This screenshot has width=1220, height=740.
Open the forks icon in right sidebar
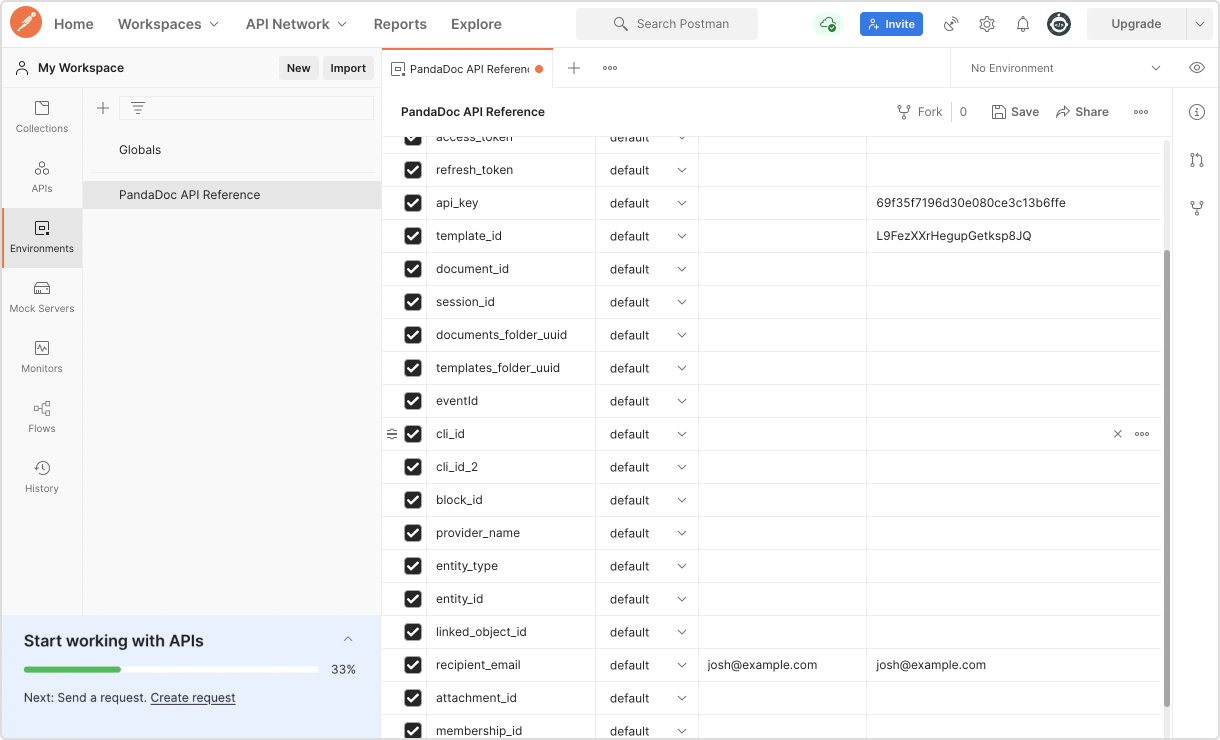[1197, 208]
